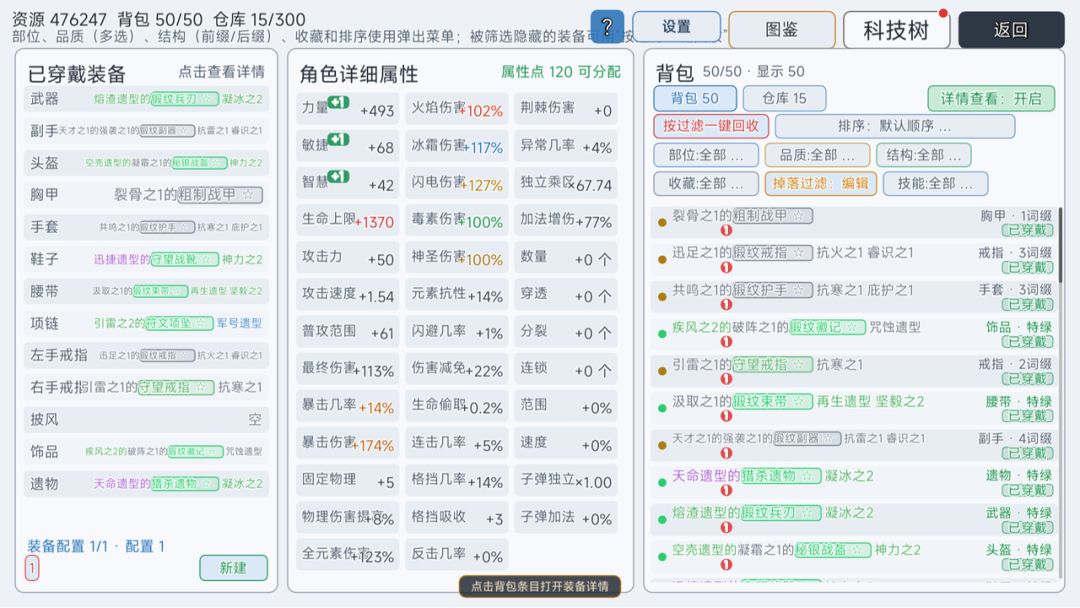Click the red alert icon under 锻纹兵刃 backpack row
Screen dimensions: 1080x608
tap(726, 527)
